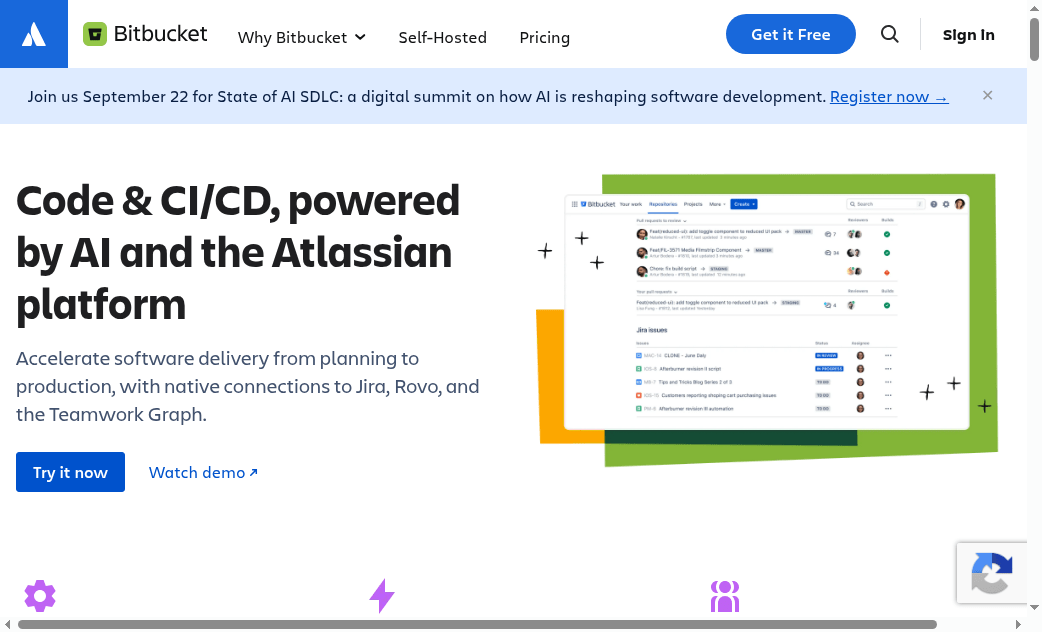
Task: Click the Try it now button
Action: tap(70, 472)
